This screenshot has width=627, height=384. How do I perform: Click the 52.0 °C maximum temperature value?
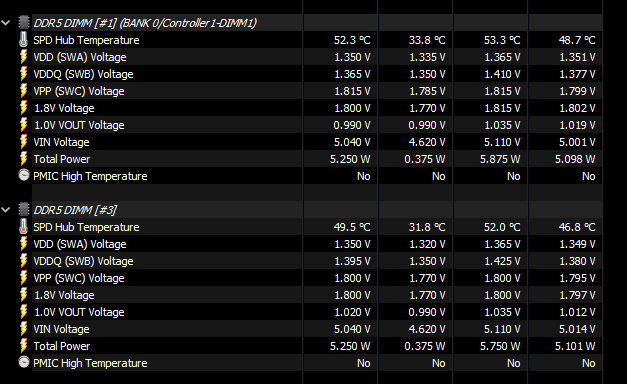(x=502, y=227)
